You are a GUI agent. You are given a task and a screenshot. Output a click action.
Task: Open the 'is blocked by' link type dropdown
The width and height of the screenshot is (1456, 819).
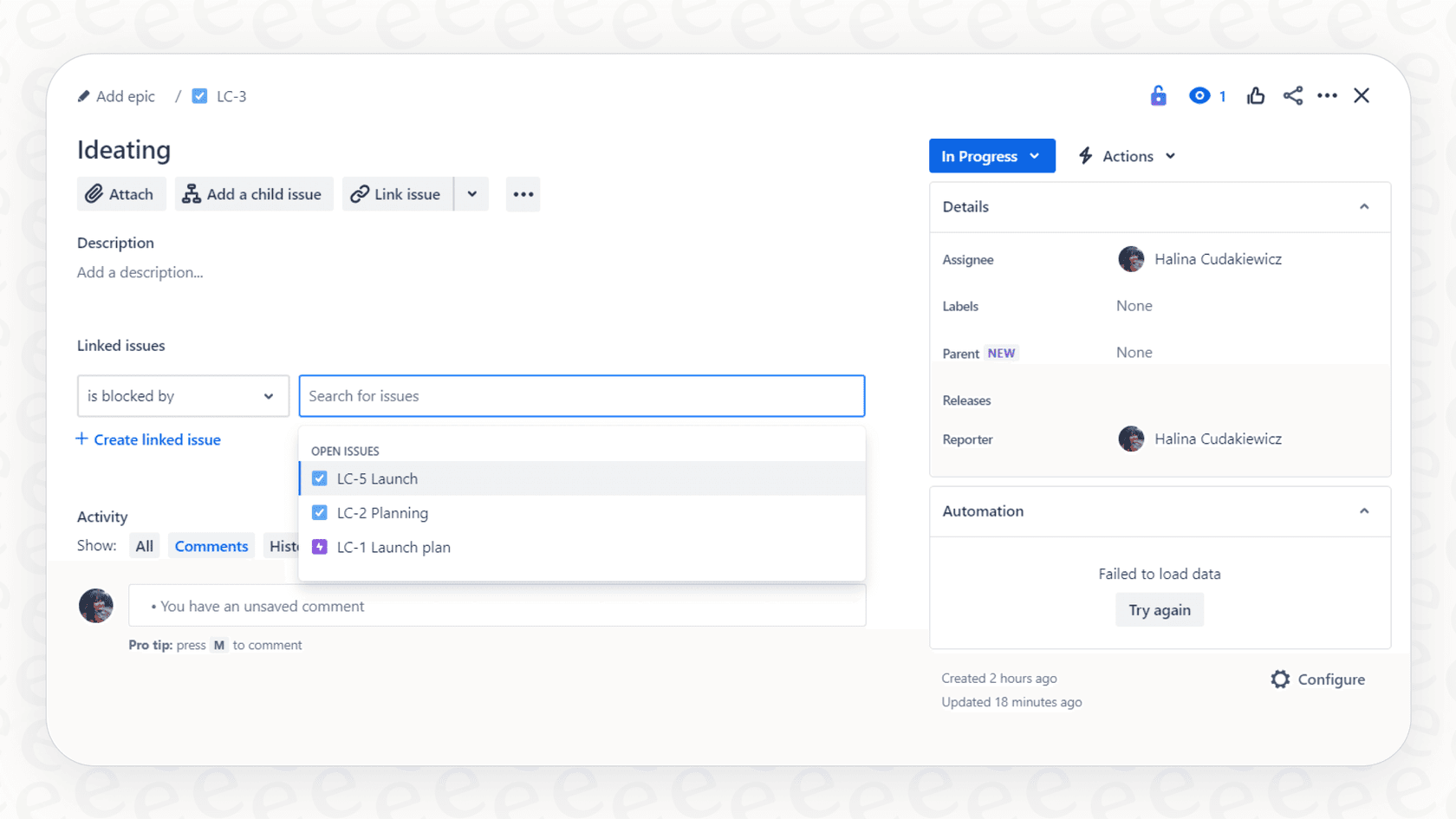183,396
